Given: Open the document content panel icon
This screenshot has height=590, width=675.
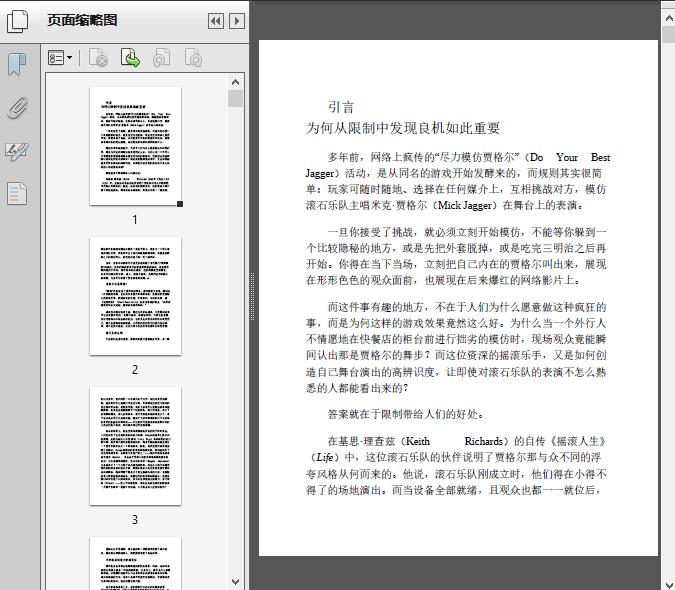Looking at the screenshot, I should [17, 193].
